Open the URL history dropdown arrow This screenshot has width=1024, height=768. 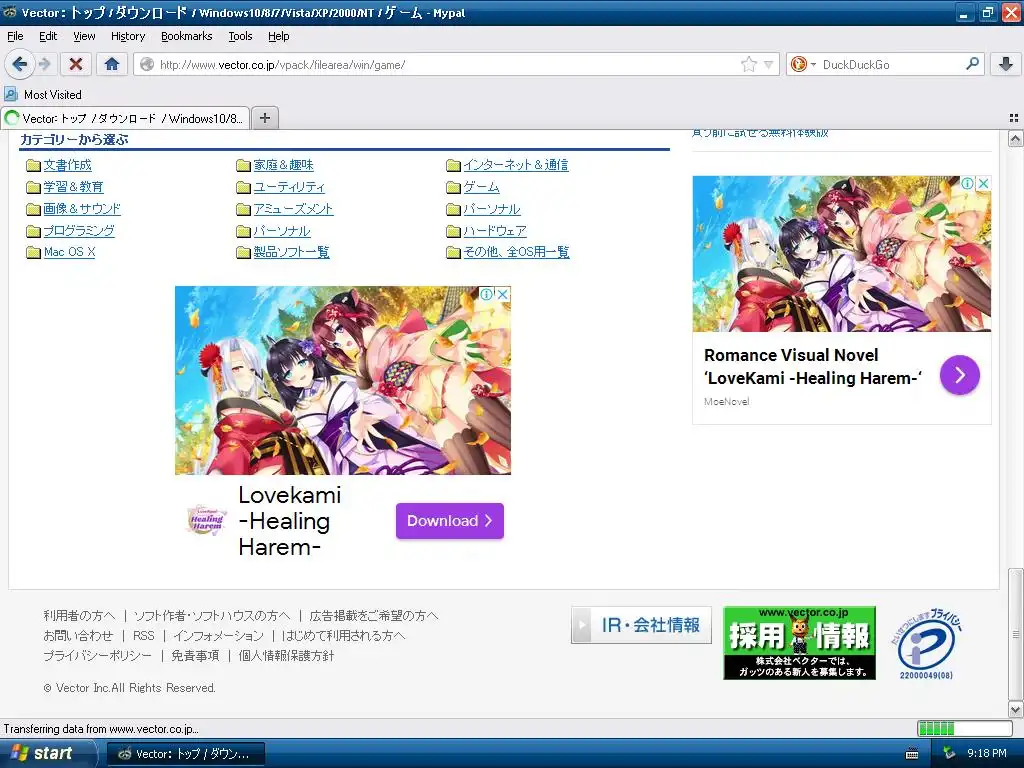click(x=768, y=65)
